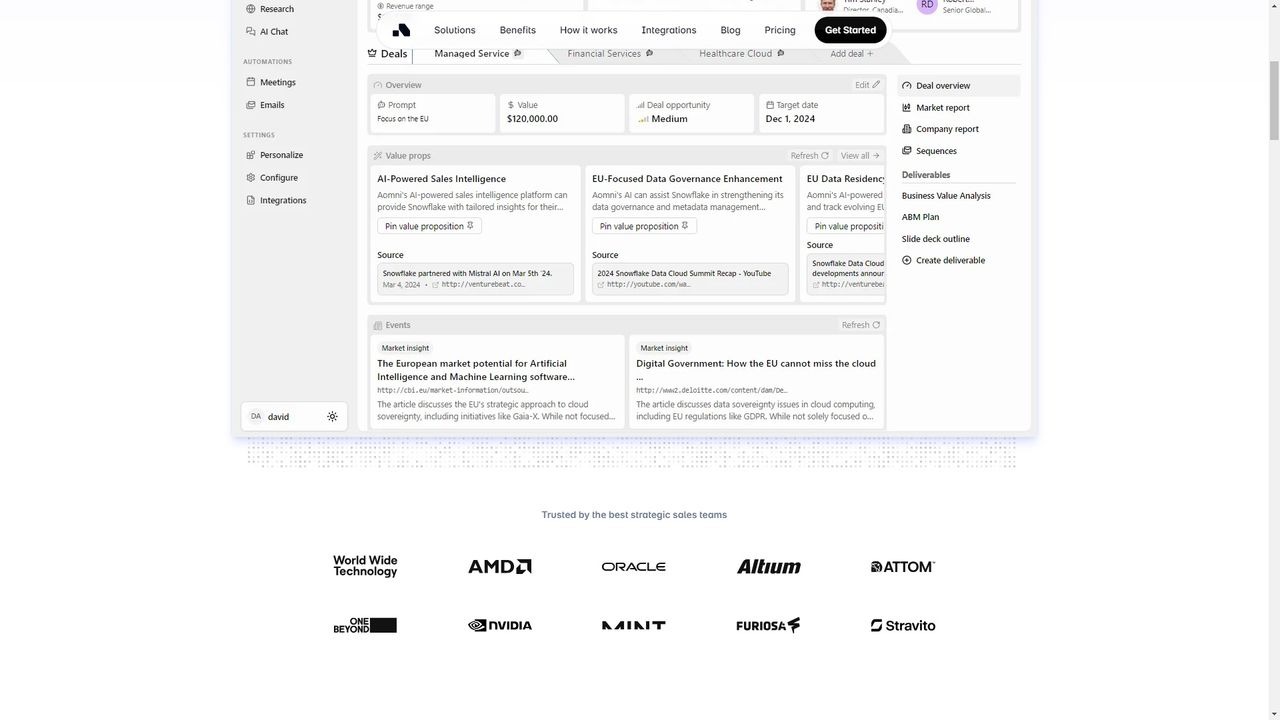Refresh the Value props section
1280x720 pixels.
pyautogui.click(x=809, y=156)
